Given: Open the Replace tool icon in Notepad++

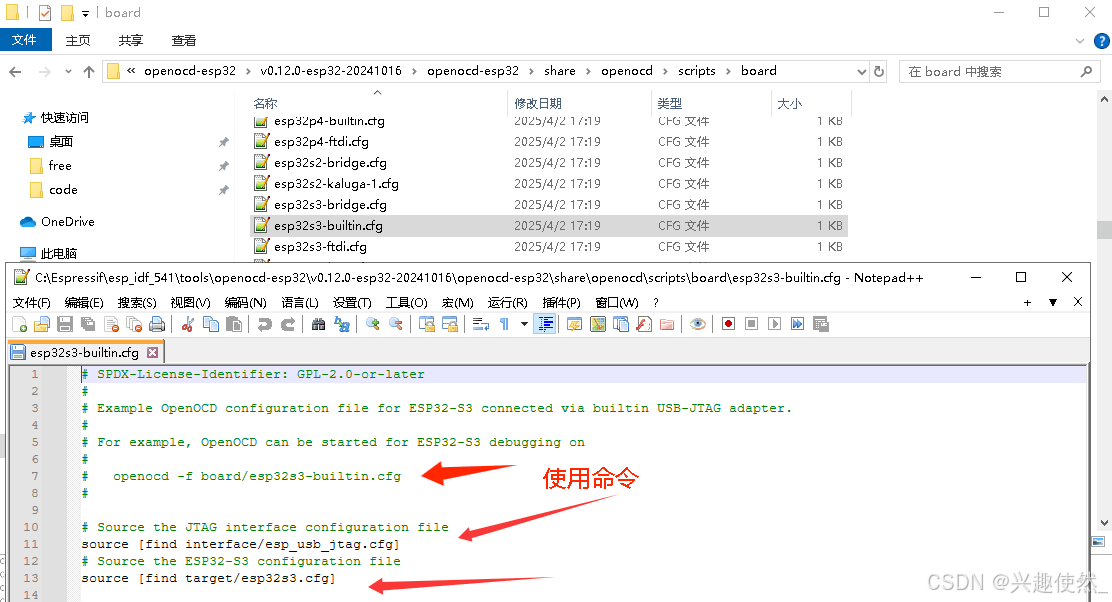Looking at the screenshot, I should pos(342,324).
